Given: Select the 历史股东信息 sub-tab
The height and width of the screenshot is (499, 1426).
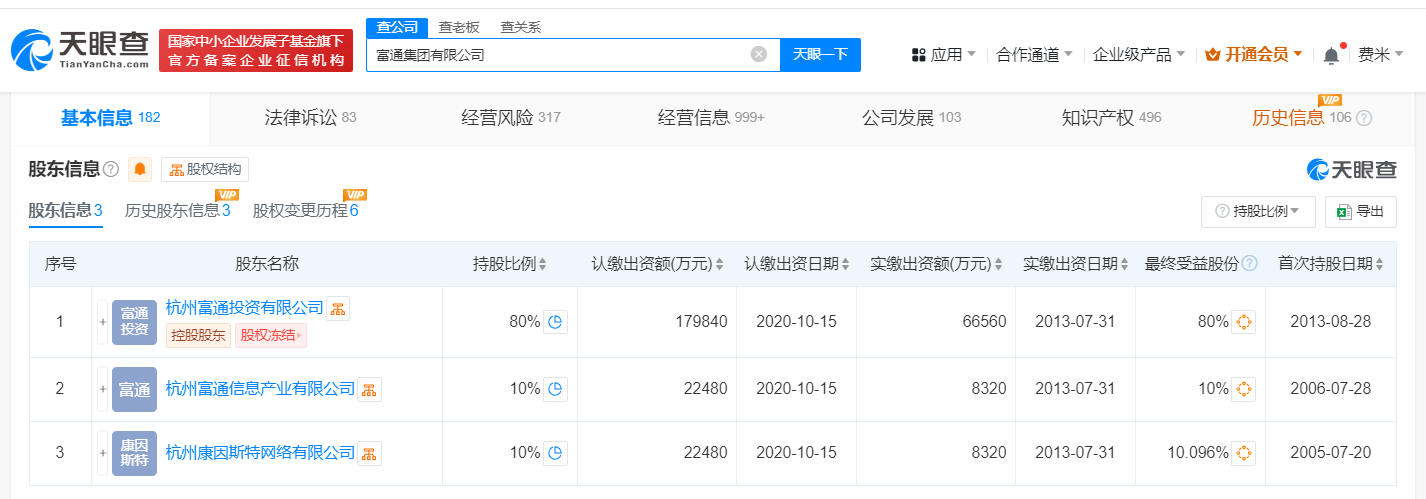Looking at the screenshot, I should point(177,211).
